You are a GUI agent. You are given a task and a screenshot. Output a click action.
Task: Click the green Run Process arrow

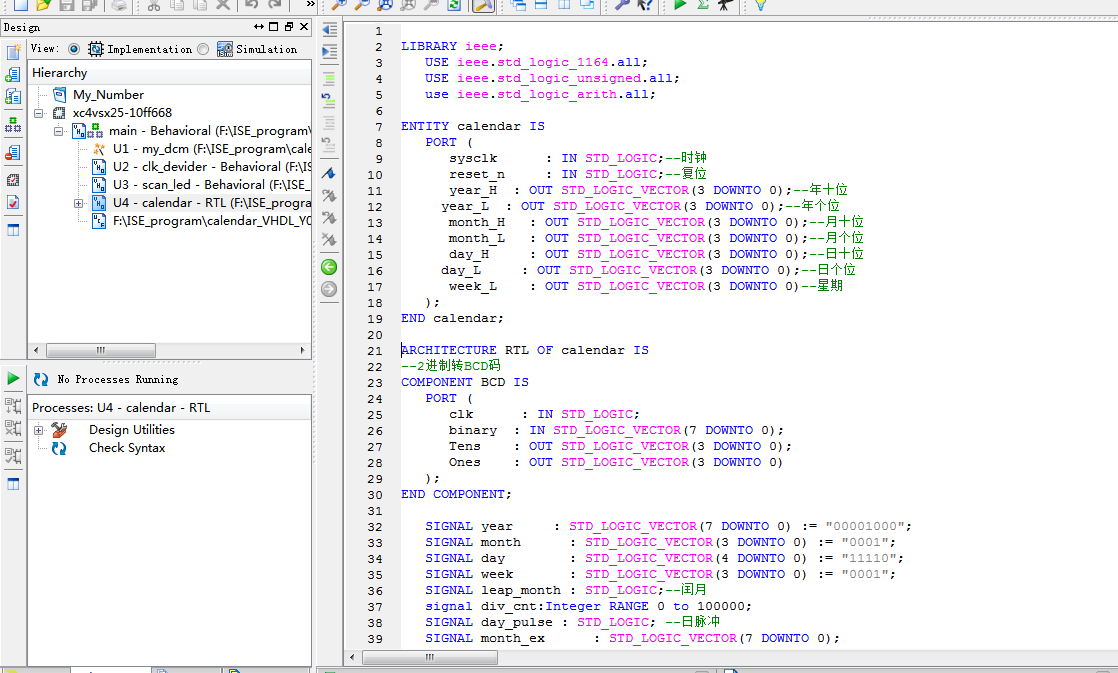(x=13, y=379)
